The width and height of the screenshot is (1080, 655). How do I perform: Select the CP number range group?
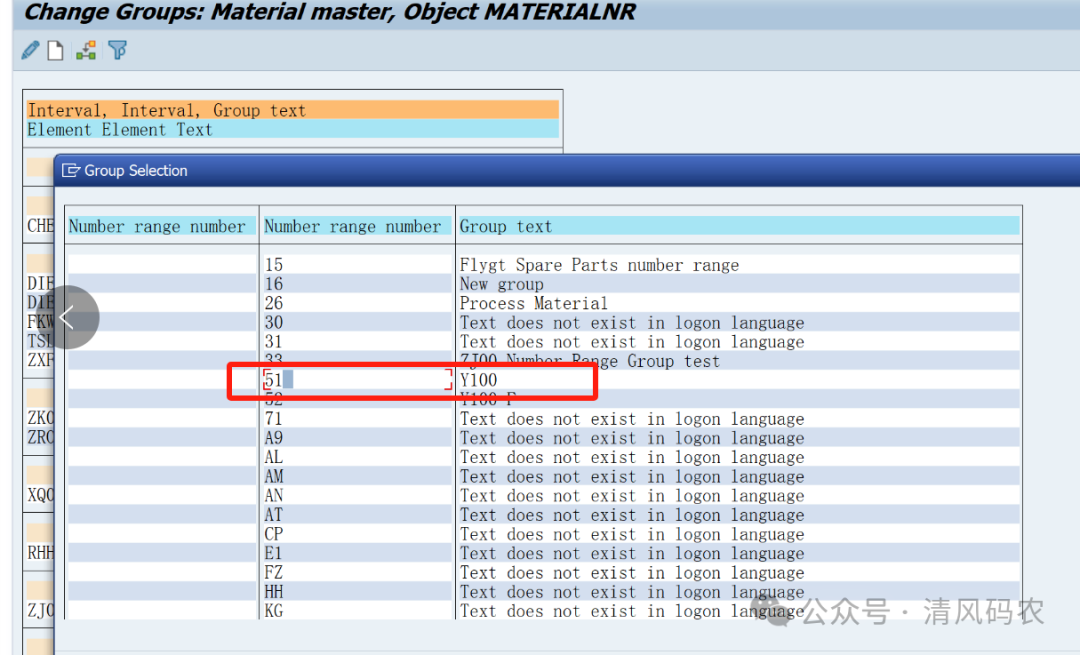coord(274,534)
